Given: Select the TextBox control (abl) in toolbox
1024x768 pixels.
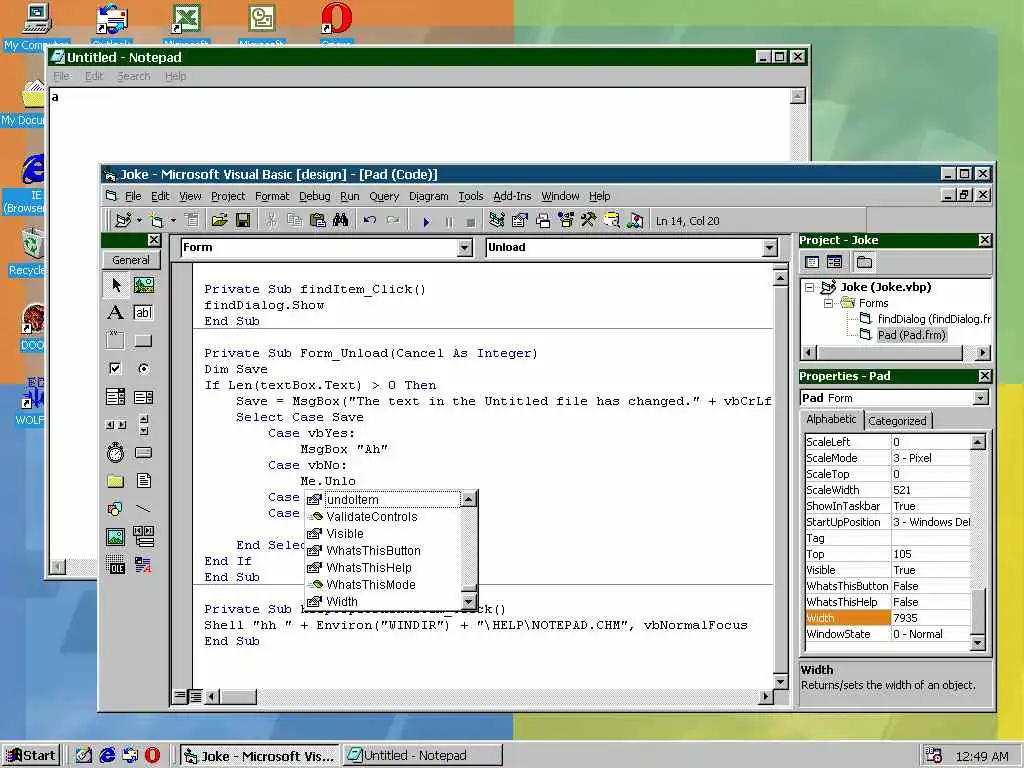Looking at the screenshot, I should (x=143, y=312).
